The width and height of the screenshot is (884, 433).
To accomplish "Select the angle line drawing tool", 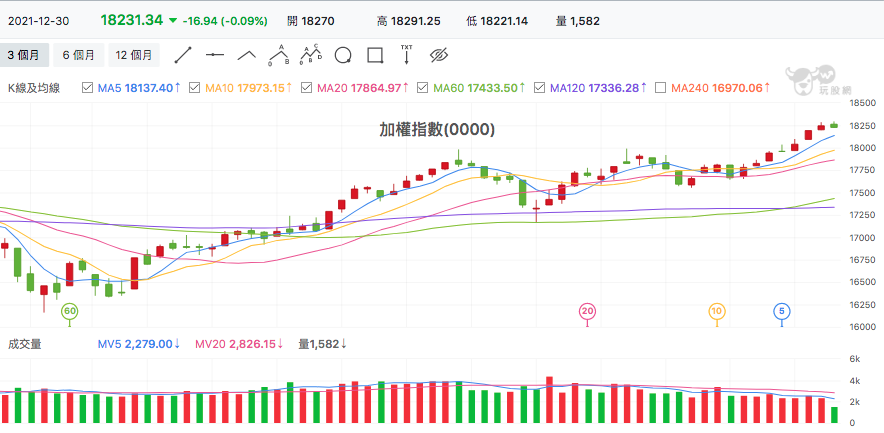I will click(246, 55).
